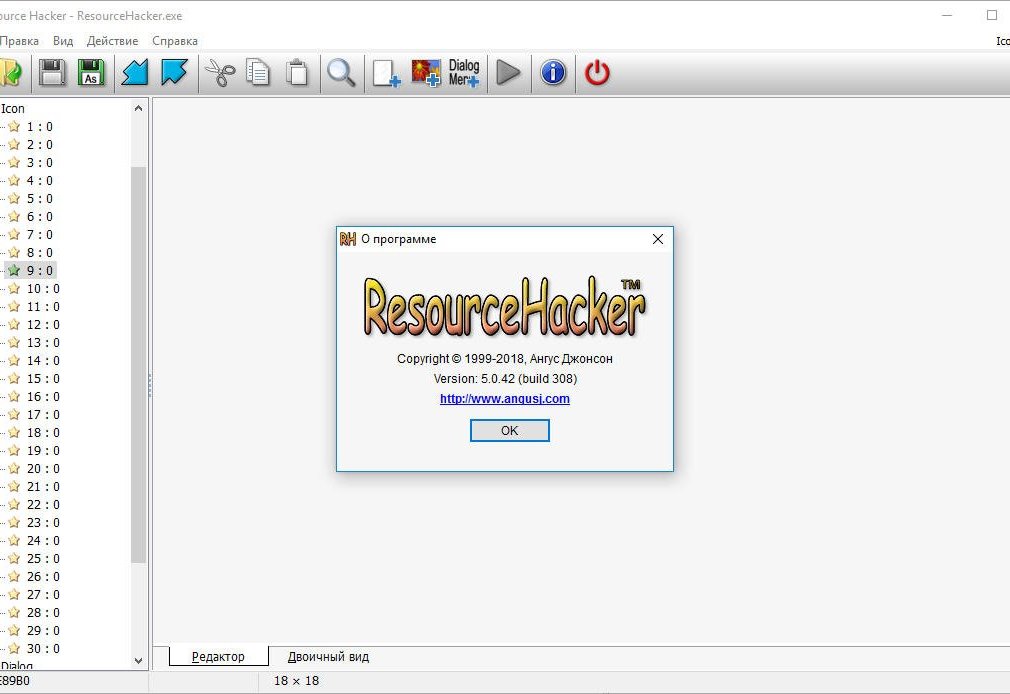The width and height of the screenshot is (1010, 694).
Task: Select tree row "25 : 0"
Action: pyautogui.click(x=43, y=559)
